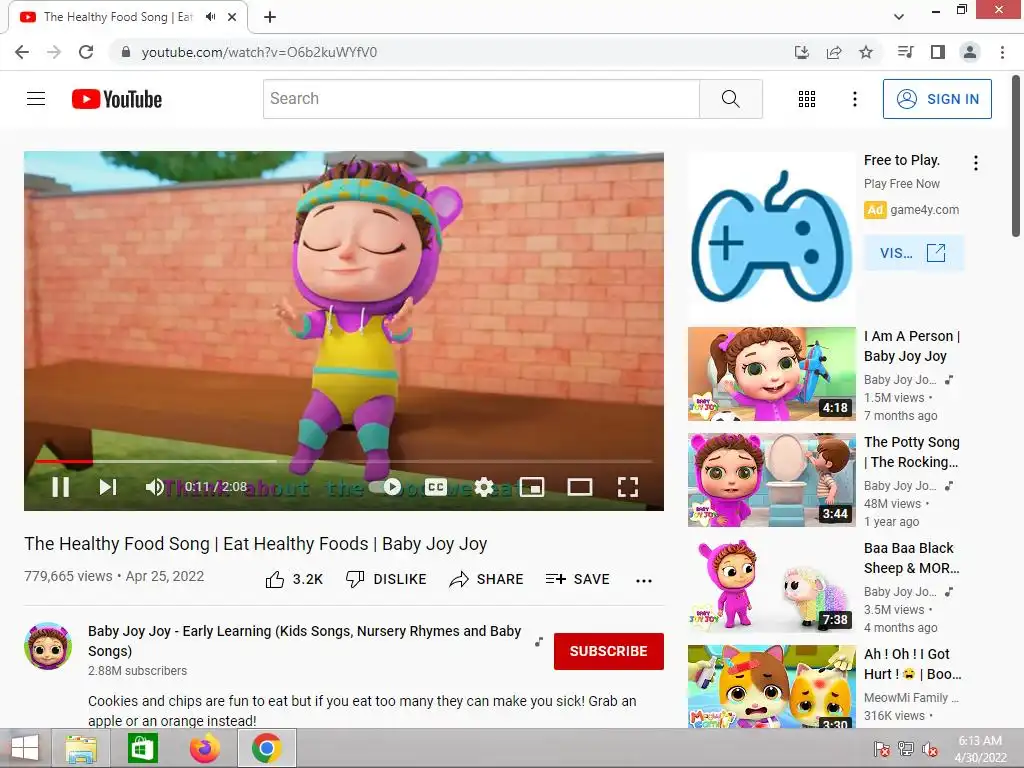
Task: Open the YouTube settings three-dot menu
Action: (x=854, y=99)
